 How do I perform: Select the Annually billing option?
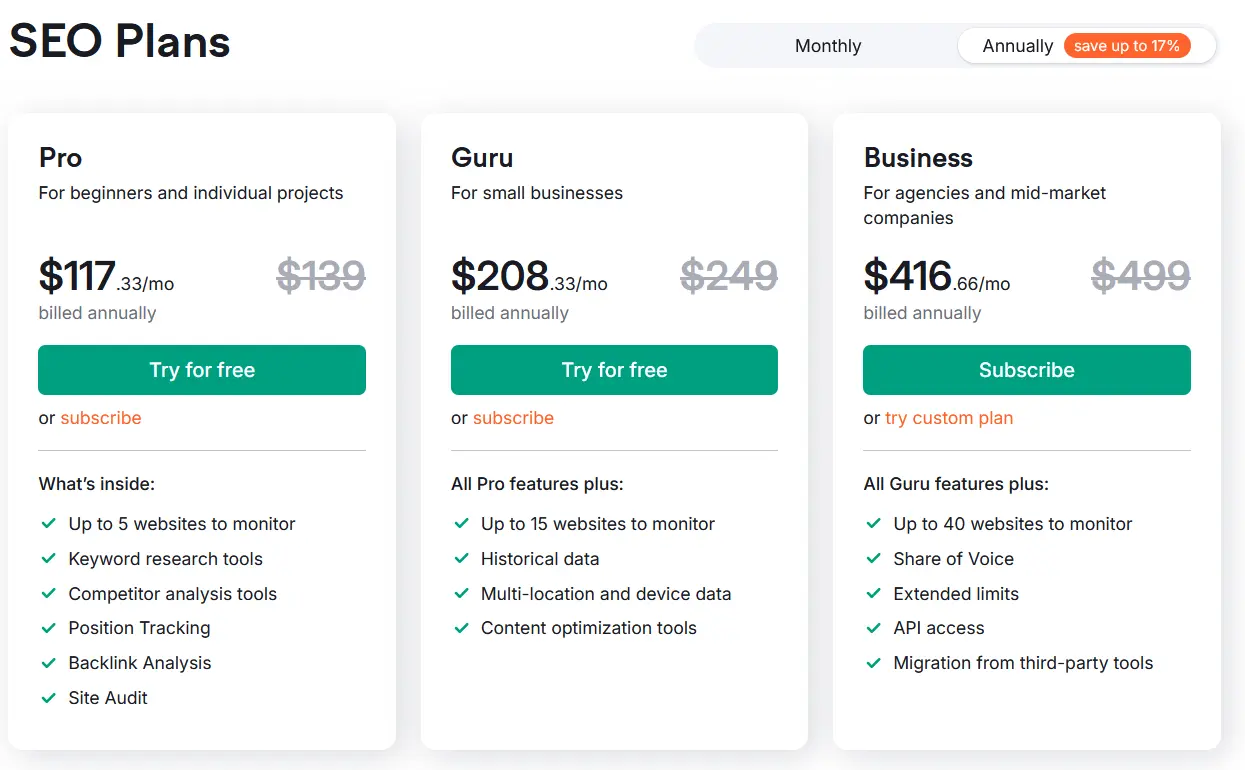1017,46
